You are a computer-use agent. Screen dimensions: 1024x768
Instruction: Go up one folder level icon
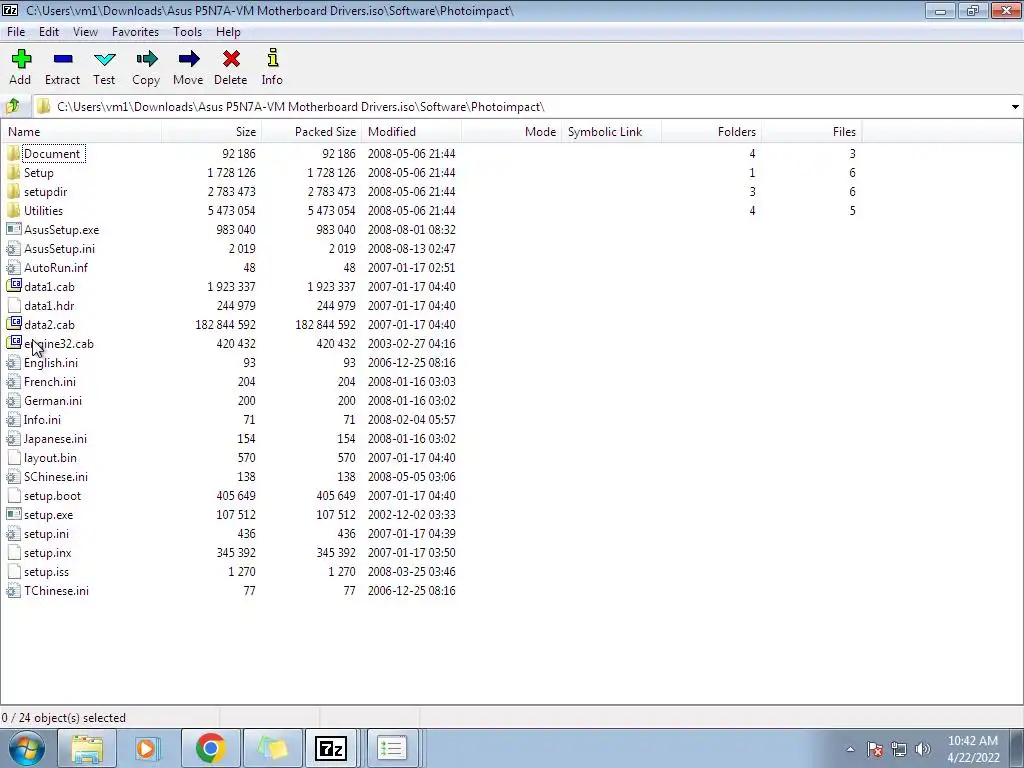coord(12,106)
